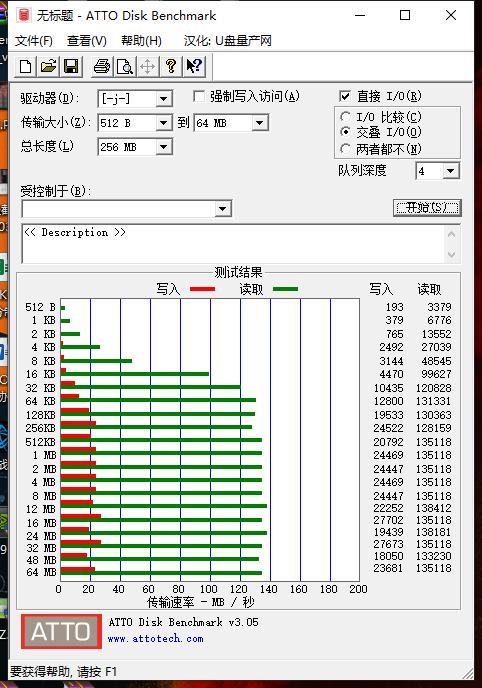The width and height of the screenshot is (482, 688).
Task: Open 队列深度 queue depth 4 dropdown
Action: coord(450,171)
